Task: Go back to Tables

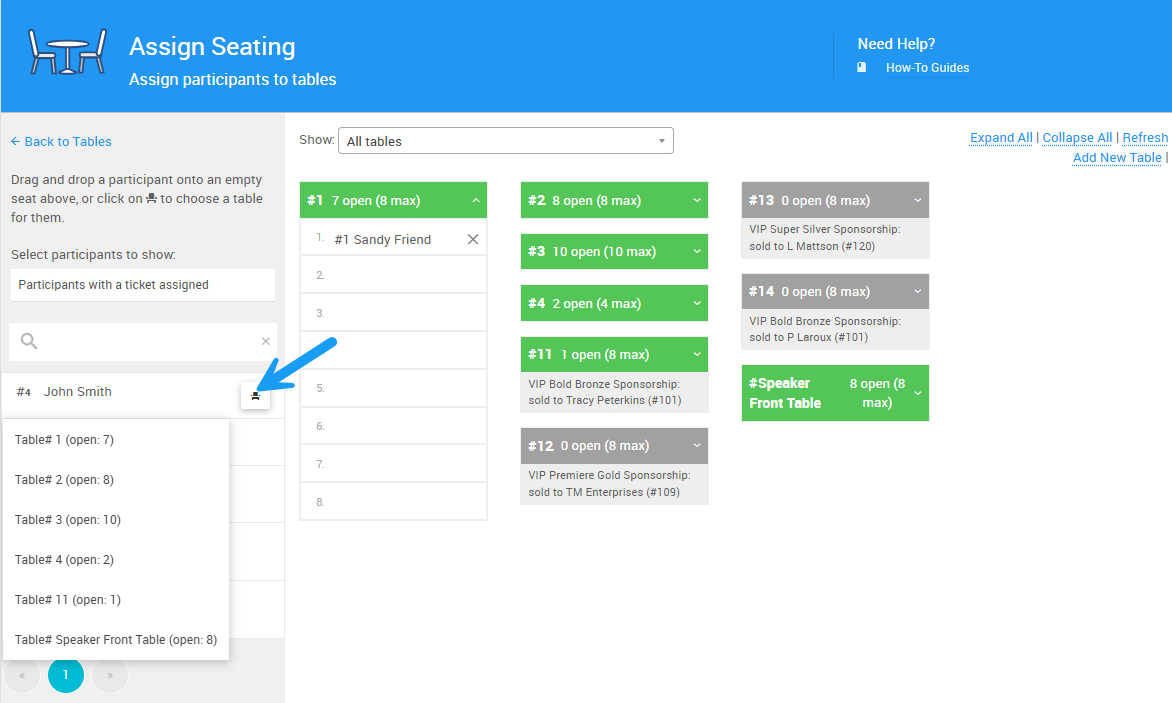Action: pos(61,142)
